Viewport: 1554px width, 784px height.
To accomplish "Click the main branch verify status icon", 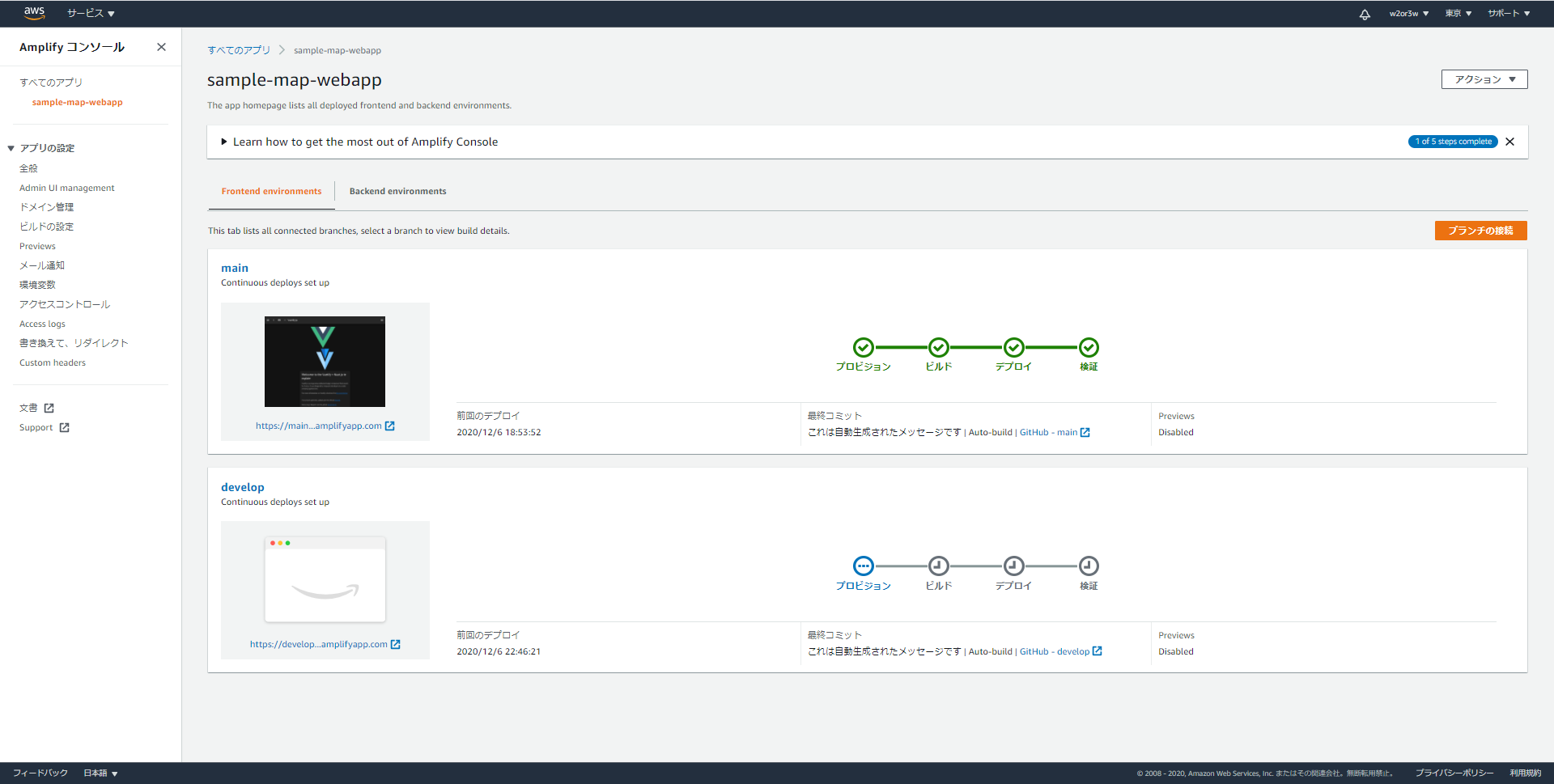I will coord(1089,347).
